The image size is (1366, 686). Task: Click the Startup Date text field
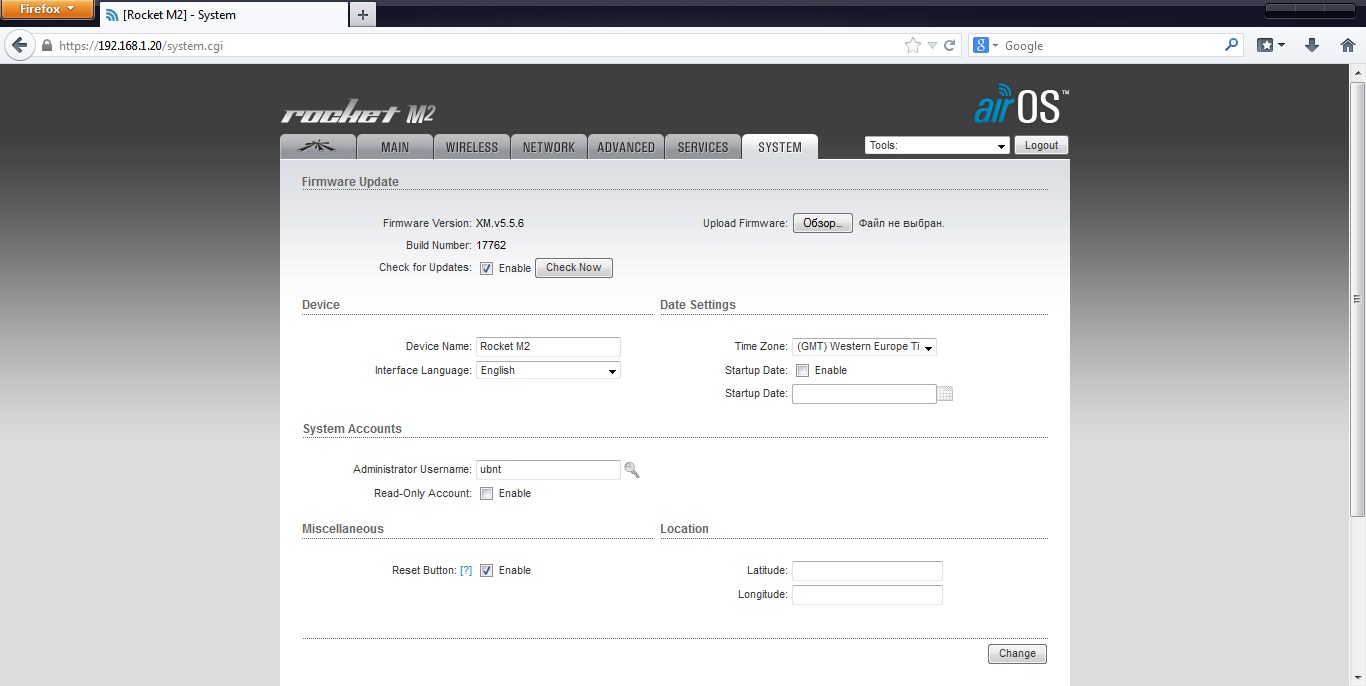click(864, 394)
